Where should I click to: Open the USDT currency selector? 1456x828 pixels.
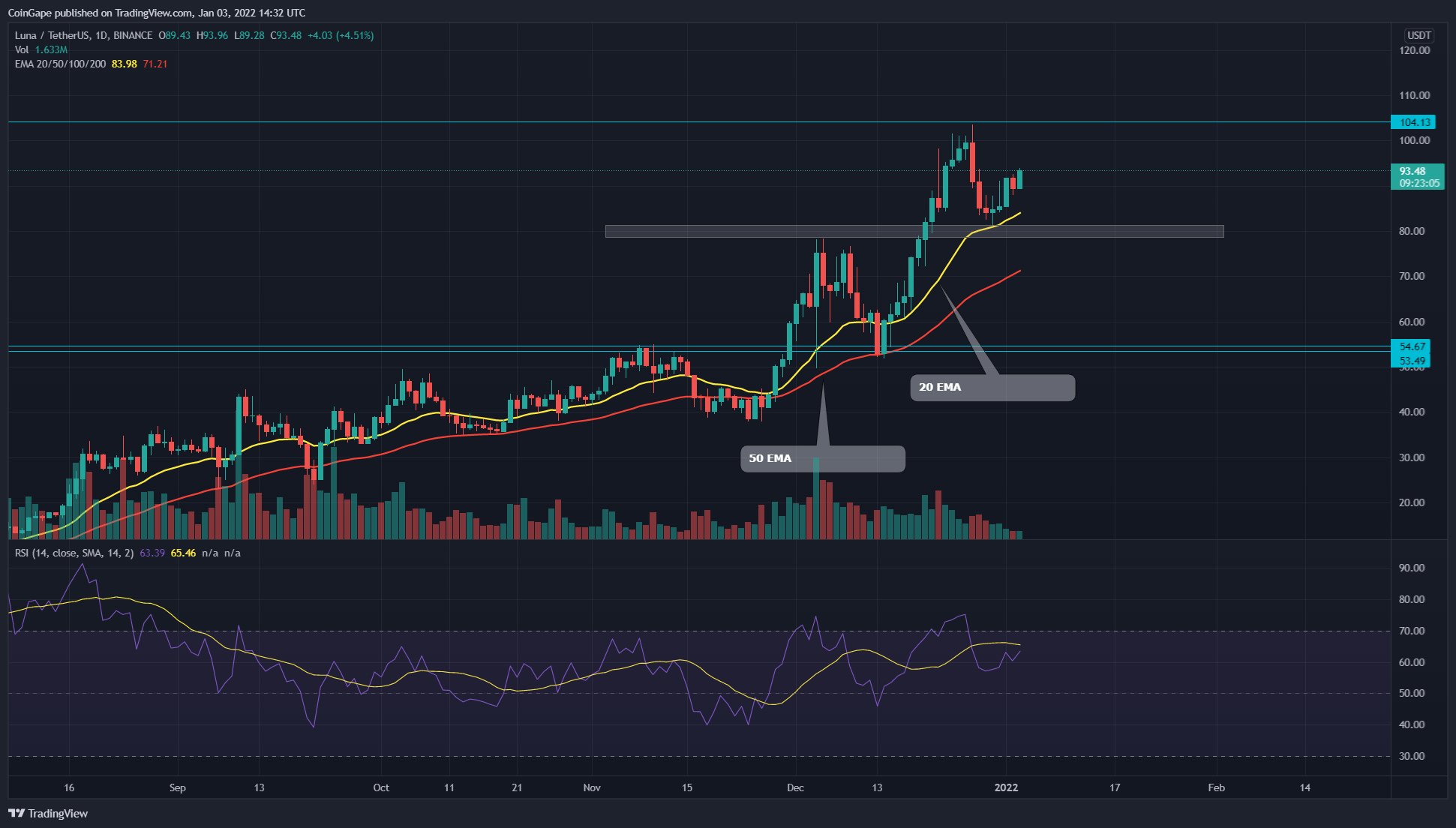click(1420, 34)
